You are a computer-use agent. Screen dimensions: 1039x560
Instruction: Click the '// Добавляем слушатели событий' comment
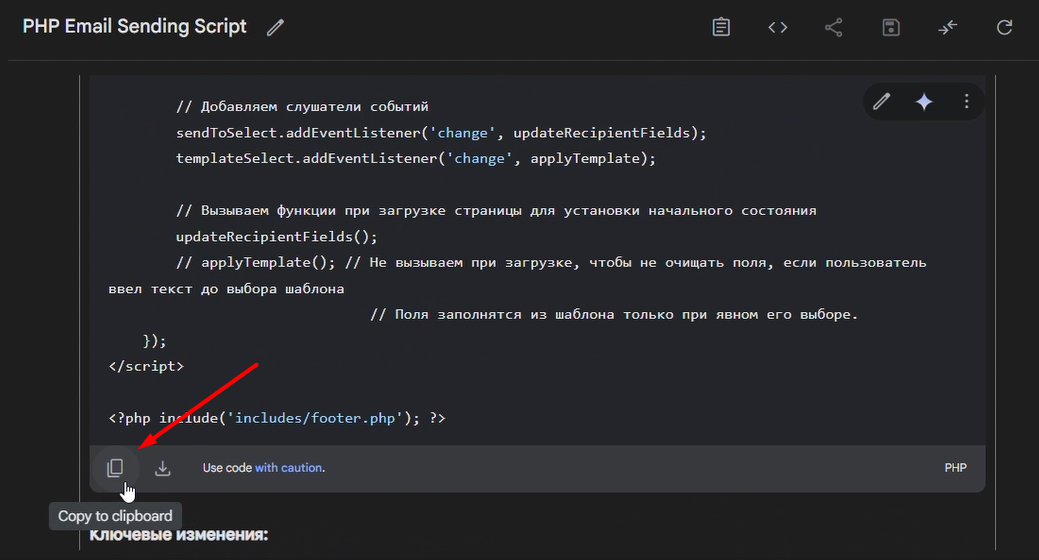click(x=302, y=107)
